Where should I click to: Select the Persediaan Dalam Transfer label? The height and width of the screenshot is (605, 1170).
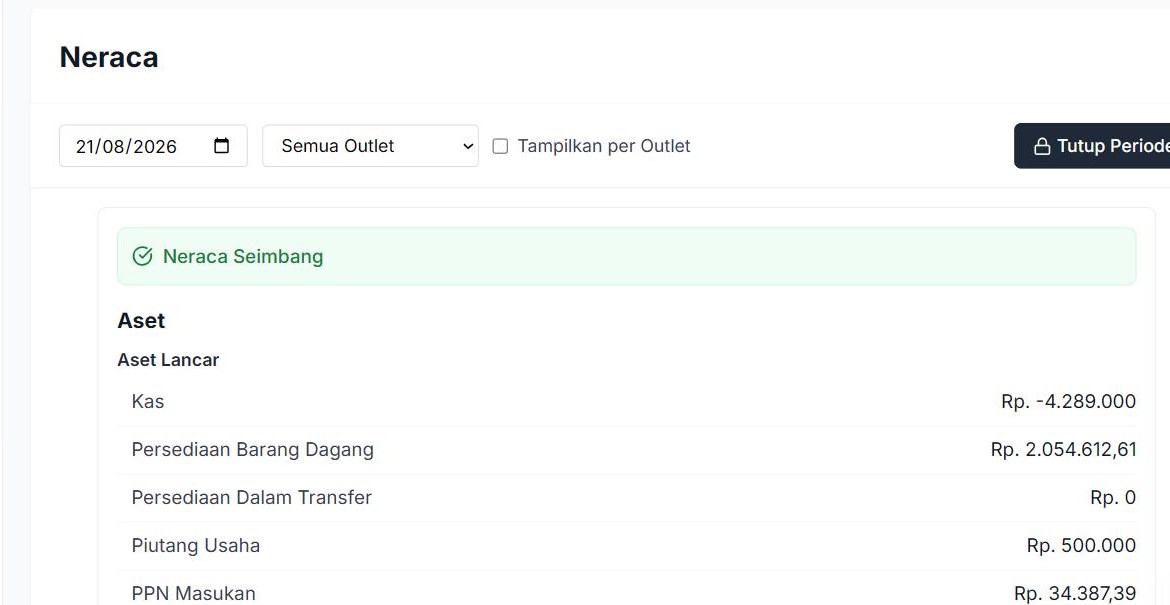point(251,497)
